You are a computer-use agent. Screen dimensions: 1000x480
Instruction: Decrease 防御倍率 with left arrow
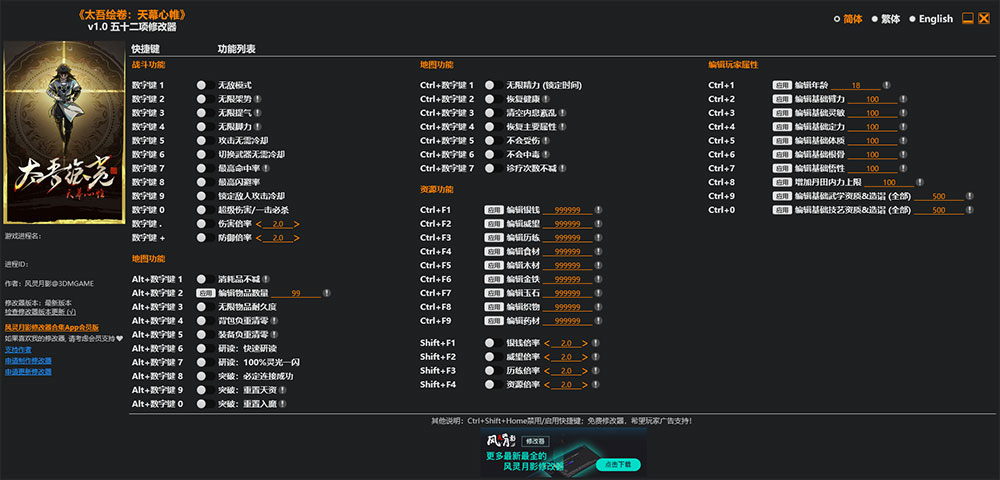259,238
